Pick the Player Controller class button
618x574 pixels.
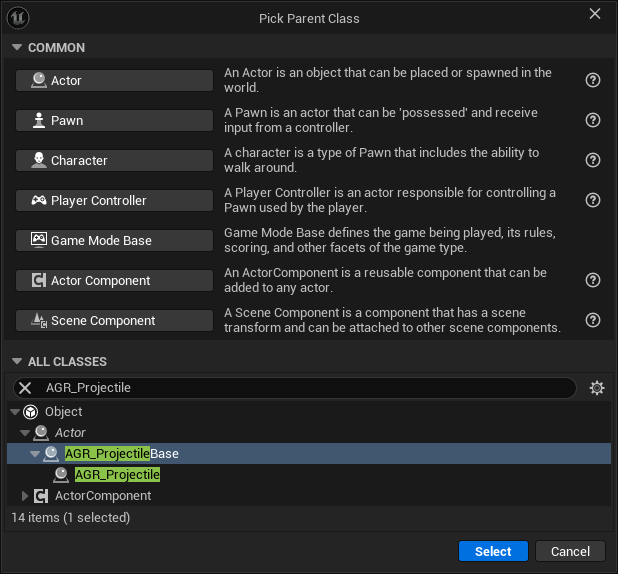[114, 200]
